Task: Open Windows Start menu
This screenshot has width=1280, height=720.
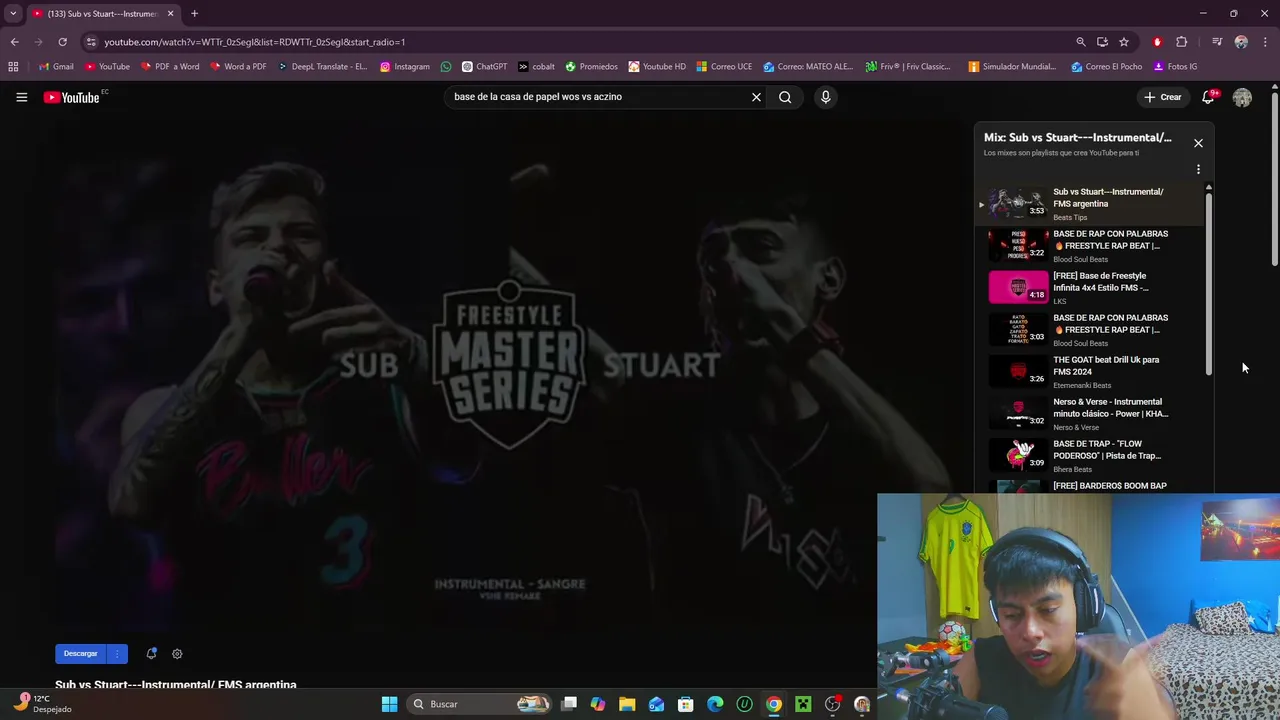Action: point(389,704)
